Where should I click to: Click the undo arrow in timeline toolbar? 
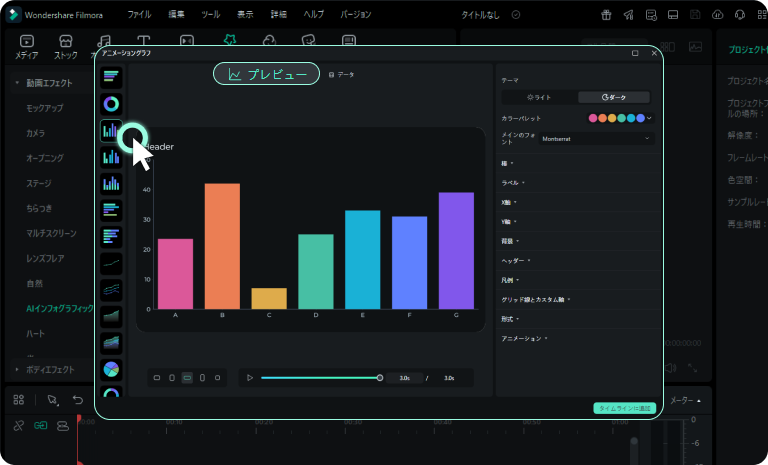(78, 400)
